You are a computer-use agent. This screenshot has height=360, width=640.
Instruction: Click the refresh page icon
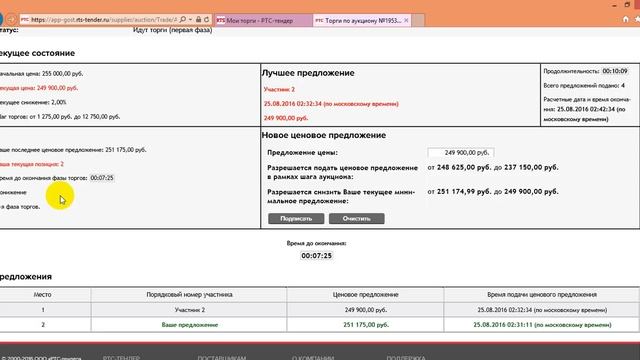[x=207, y=19]
